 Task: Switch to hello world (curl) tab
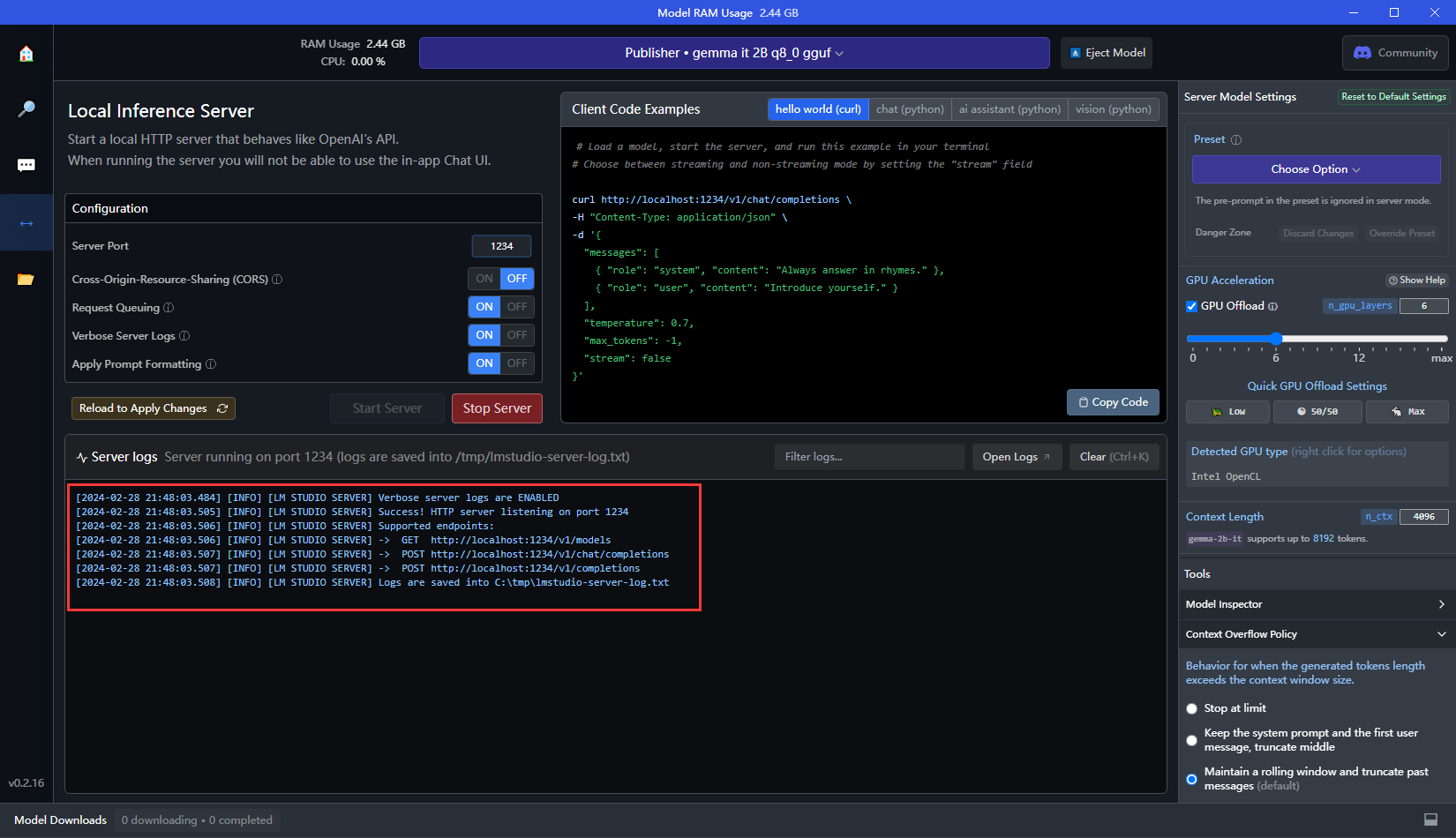(818, 109)
